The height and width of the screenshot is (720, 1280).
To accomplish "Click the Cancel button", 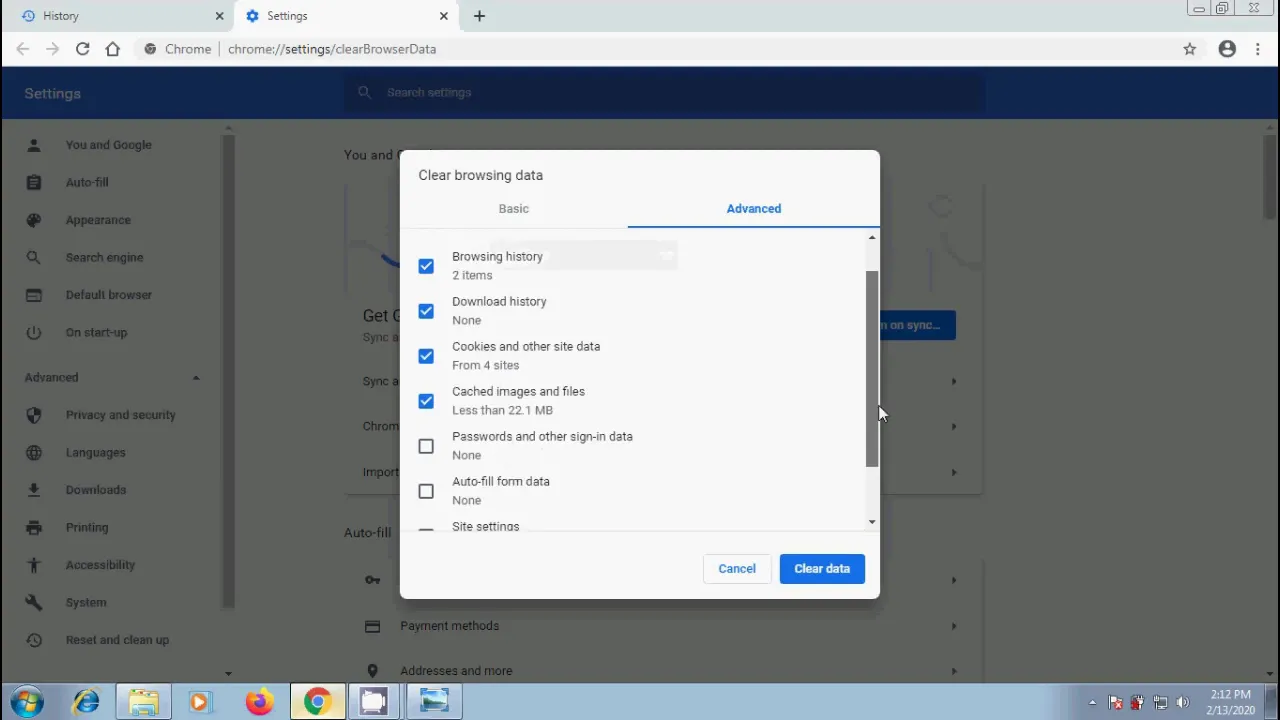I will tap(737, 568).
